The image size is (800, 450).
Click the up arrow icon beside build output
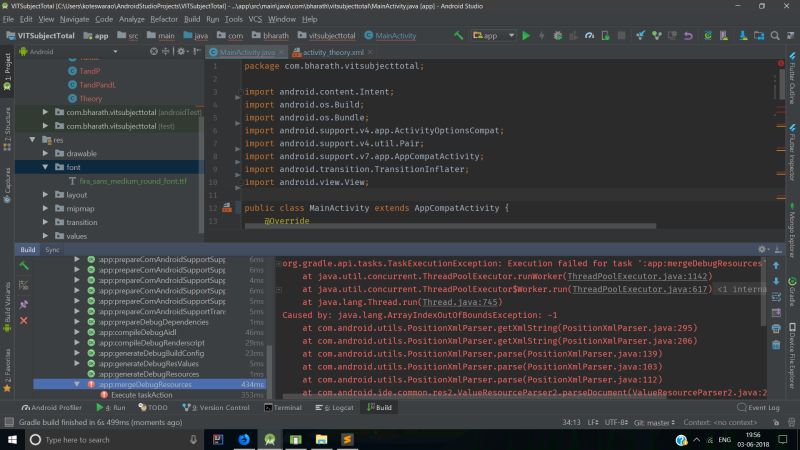(x=776, y=265)
